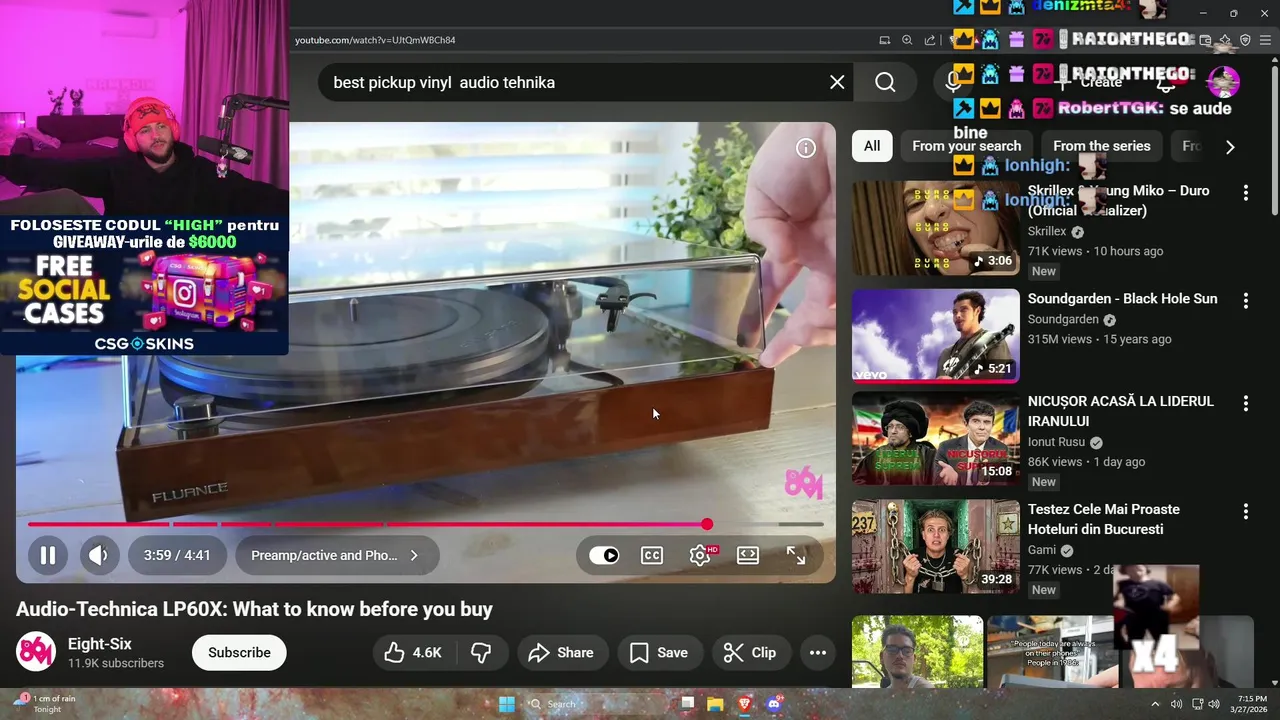The image size is (1280, 720).
Task: Click the Brave browser taskbar icon
Action: click(745, 704)
